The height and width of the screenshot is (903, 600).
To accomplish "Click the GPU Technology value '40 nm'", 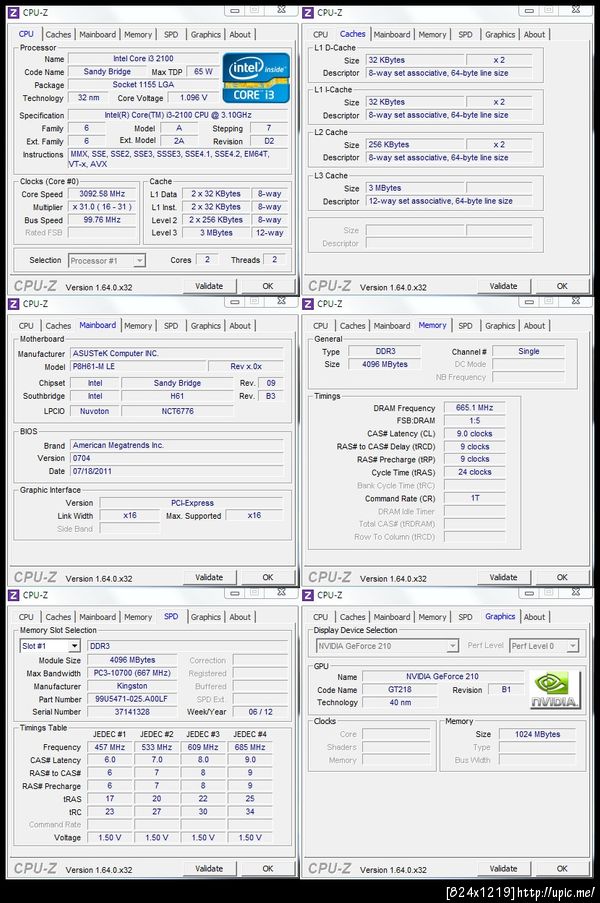I will point(400,703).
